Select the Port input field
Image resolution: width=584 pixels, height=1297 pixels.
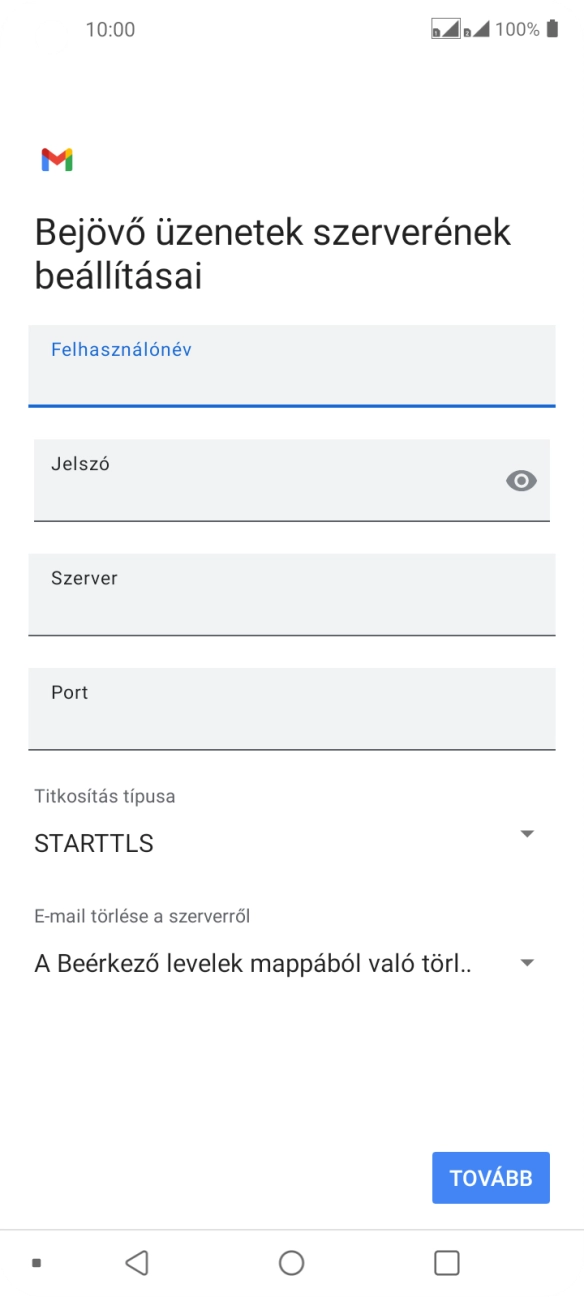[291, 708]
